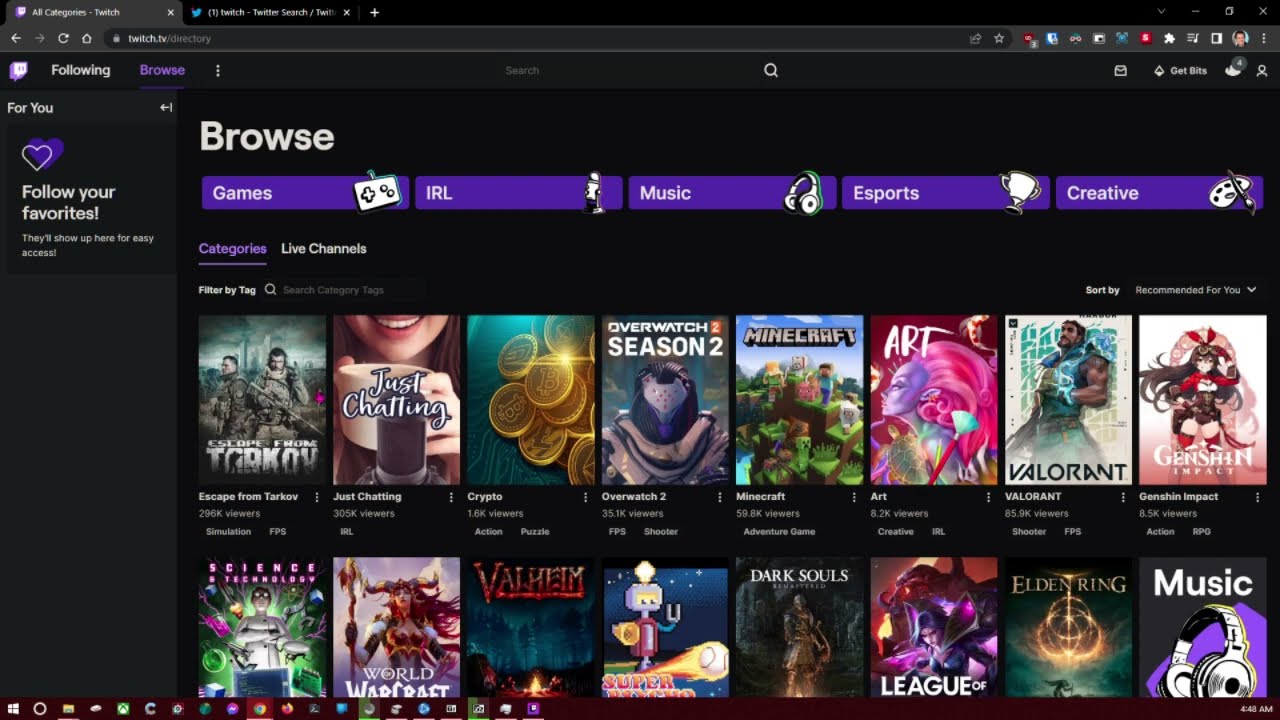
Task: Open options menu for Overwatch 2
Action: [719, 497]
